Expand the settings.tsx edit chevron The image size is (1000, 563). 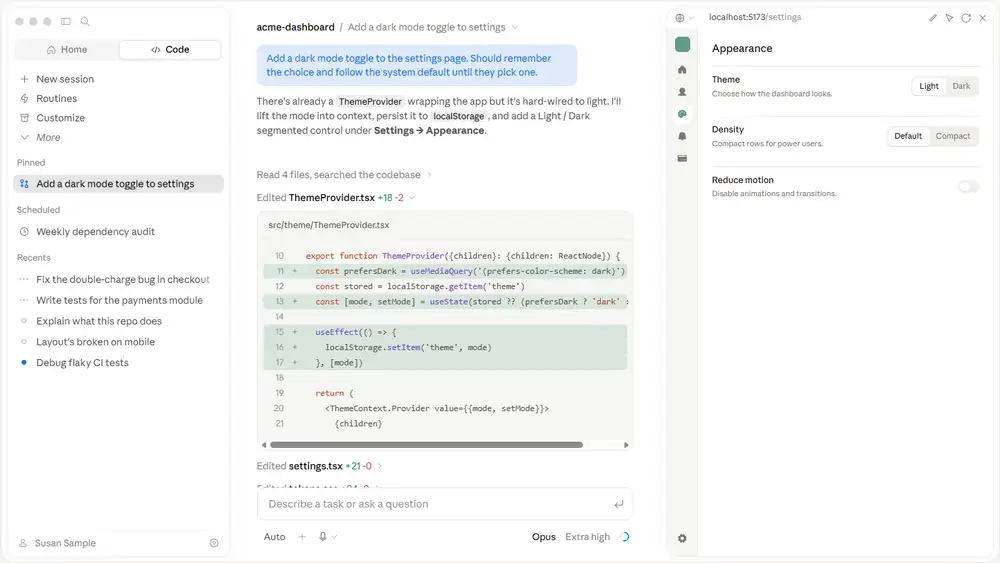380,466
